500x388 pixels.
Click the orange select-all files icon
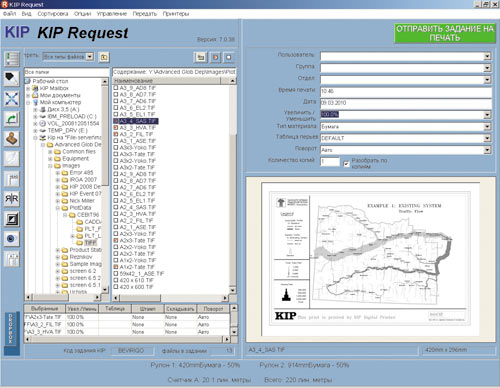point(215,58)
